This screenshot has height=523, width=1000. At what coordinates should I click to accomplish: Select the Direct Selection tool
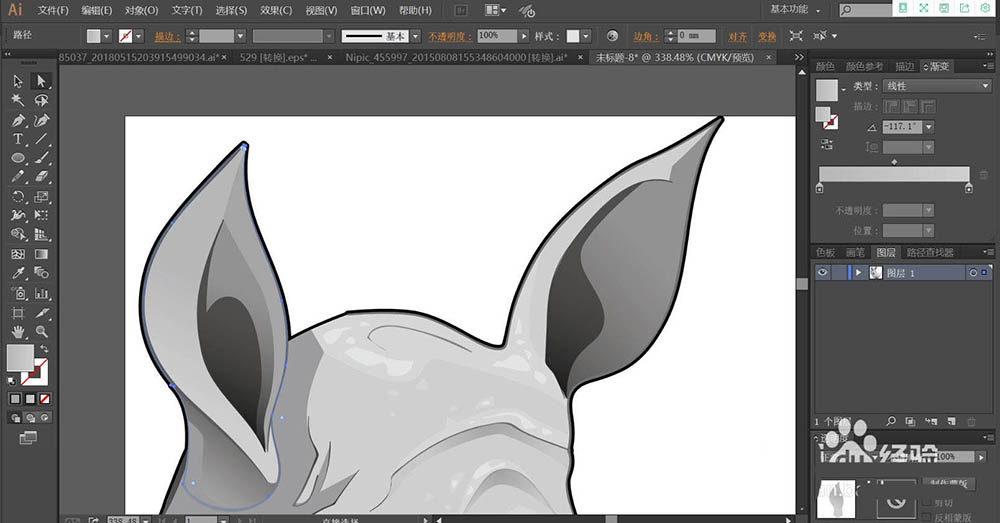pyautogui.click(x=41, y=81)
